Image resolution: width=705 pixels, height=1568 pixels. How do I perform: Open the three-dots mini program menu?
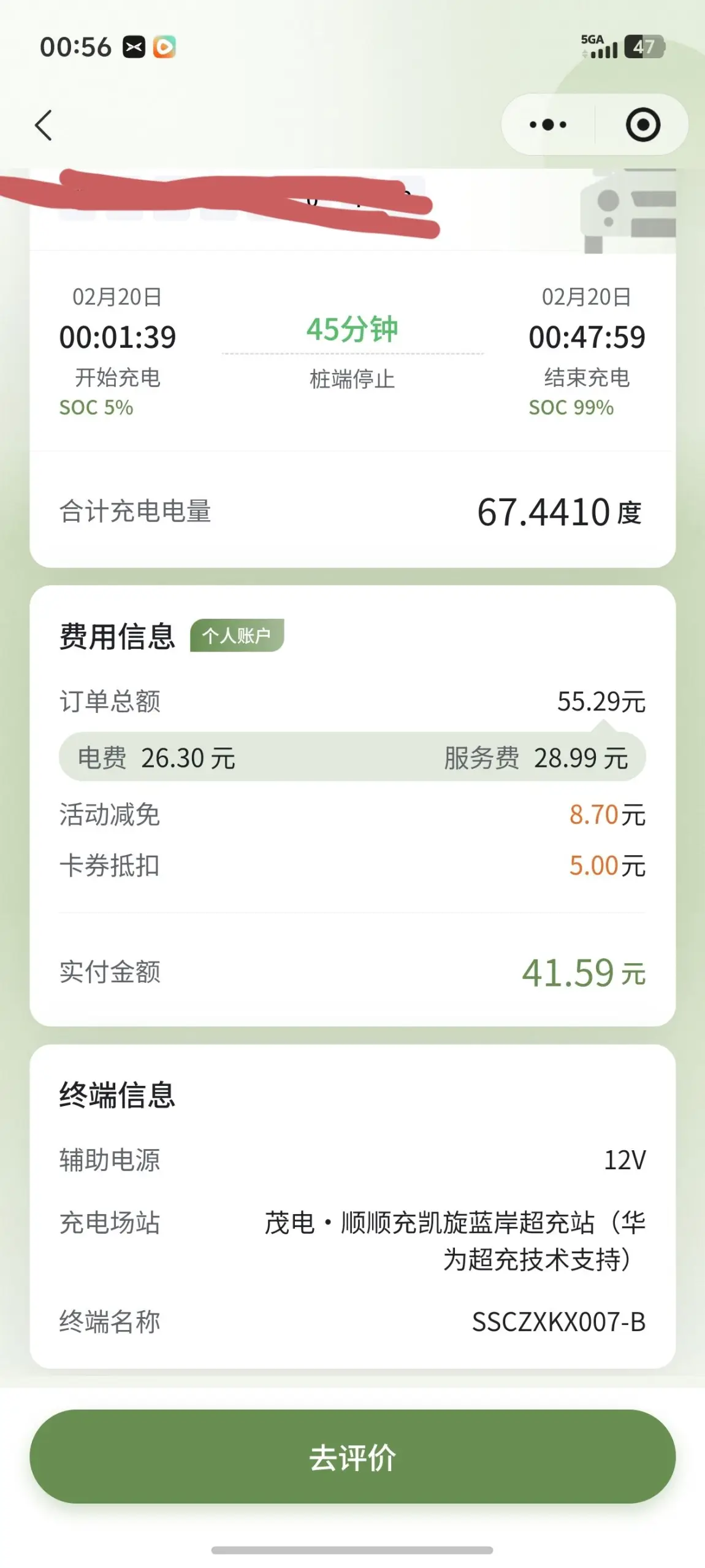(x=547, y=125)
